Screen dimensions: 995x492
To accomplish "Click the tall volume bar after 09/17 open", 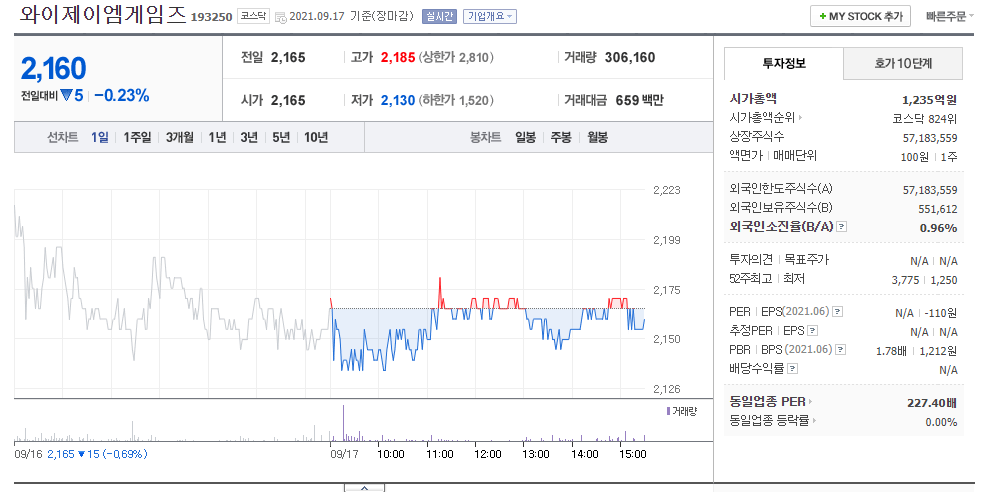I will point(343,422).
